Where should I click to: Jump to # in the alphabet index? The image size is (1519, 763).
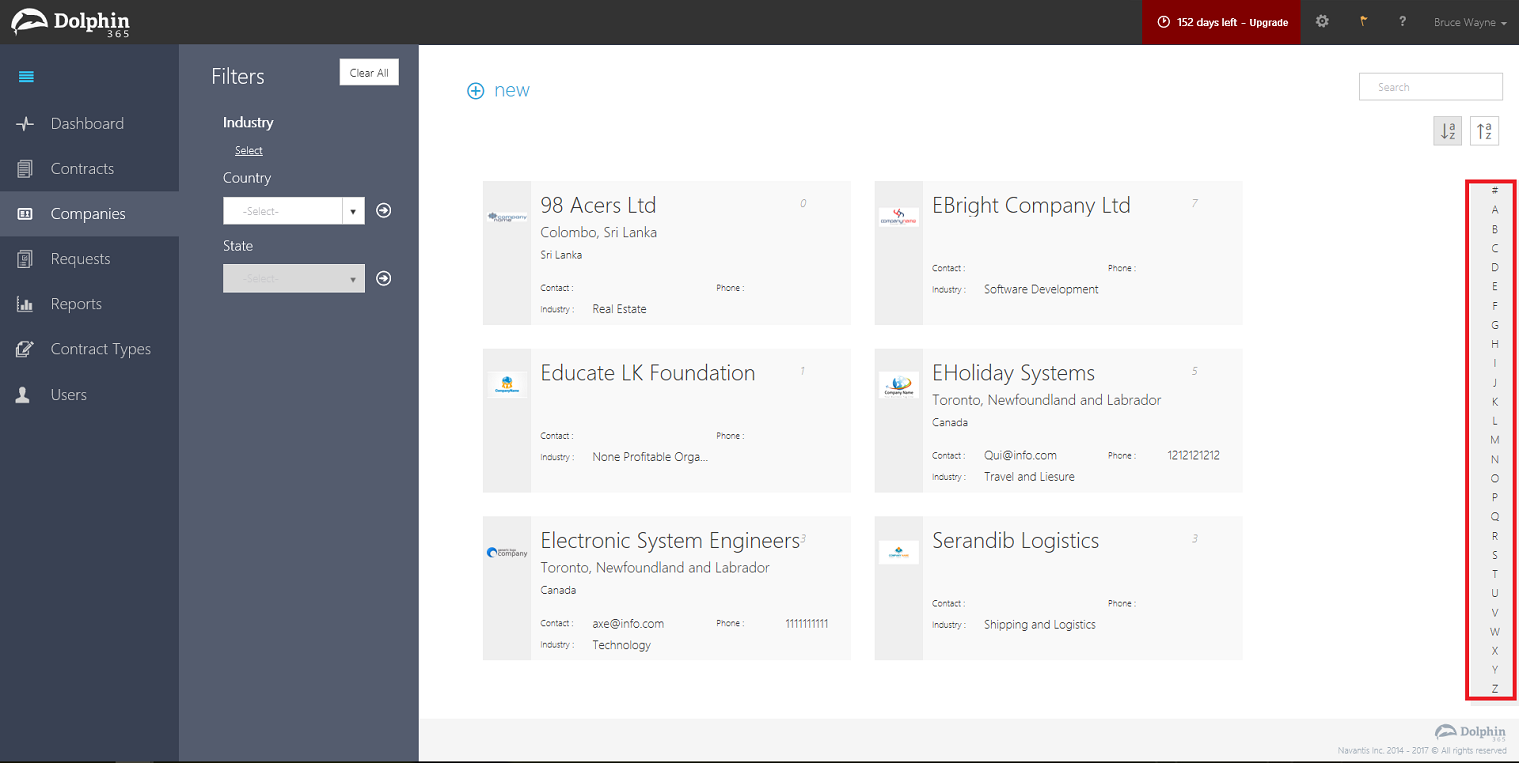click(1495, 191)
